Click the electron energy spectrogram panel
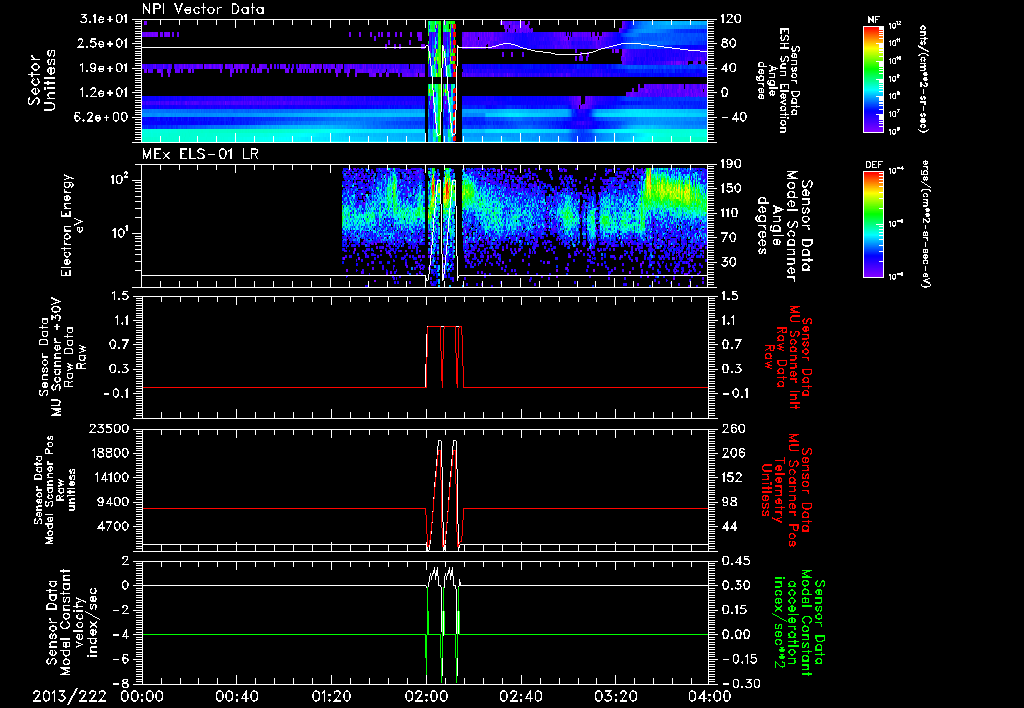The height and width of the screenshot is (708, 1024). [x=425, y=227]
